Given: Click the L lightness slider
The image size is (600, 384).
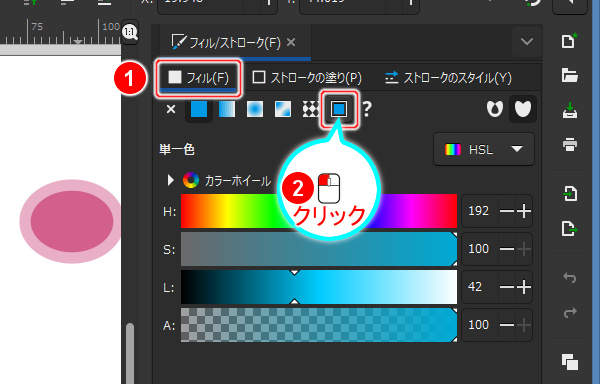Looking at the screenshot, I should pyautogui.click(x=319, y=287).
